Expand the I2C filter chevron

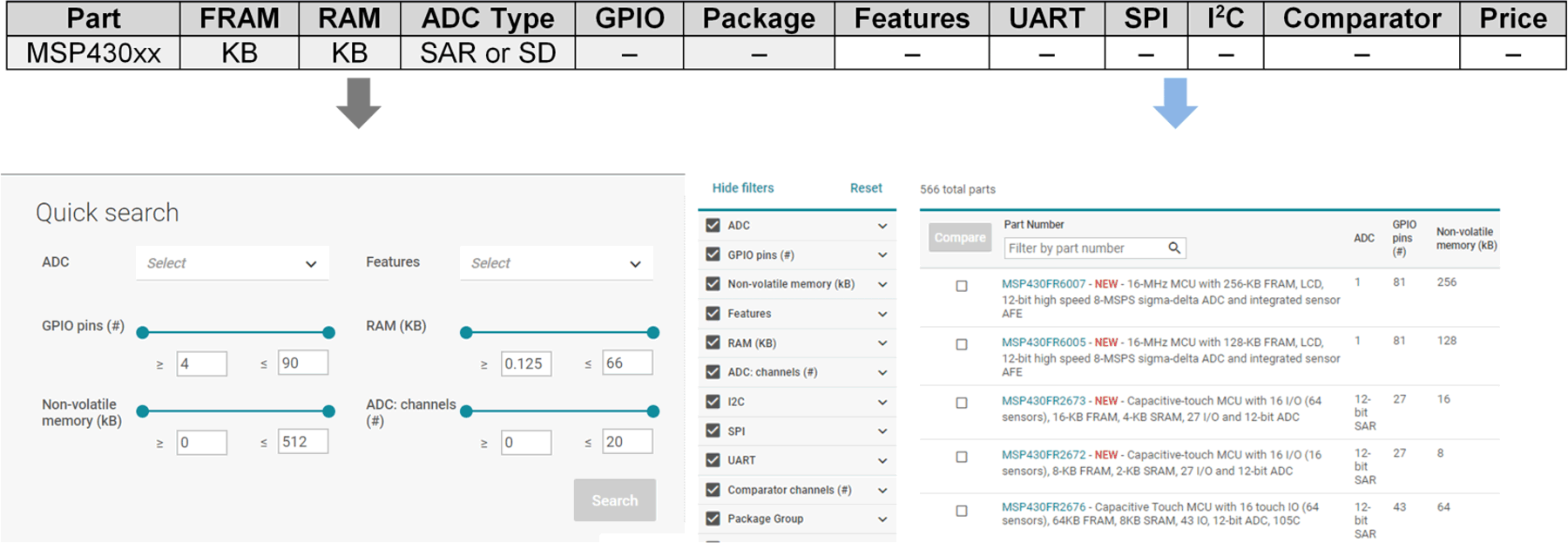(x=882, y=403)
